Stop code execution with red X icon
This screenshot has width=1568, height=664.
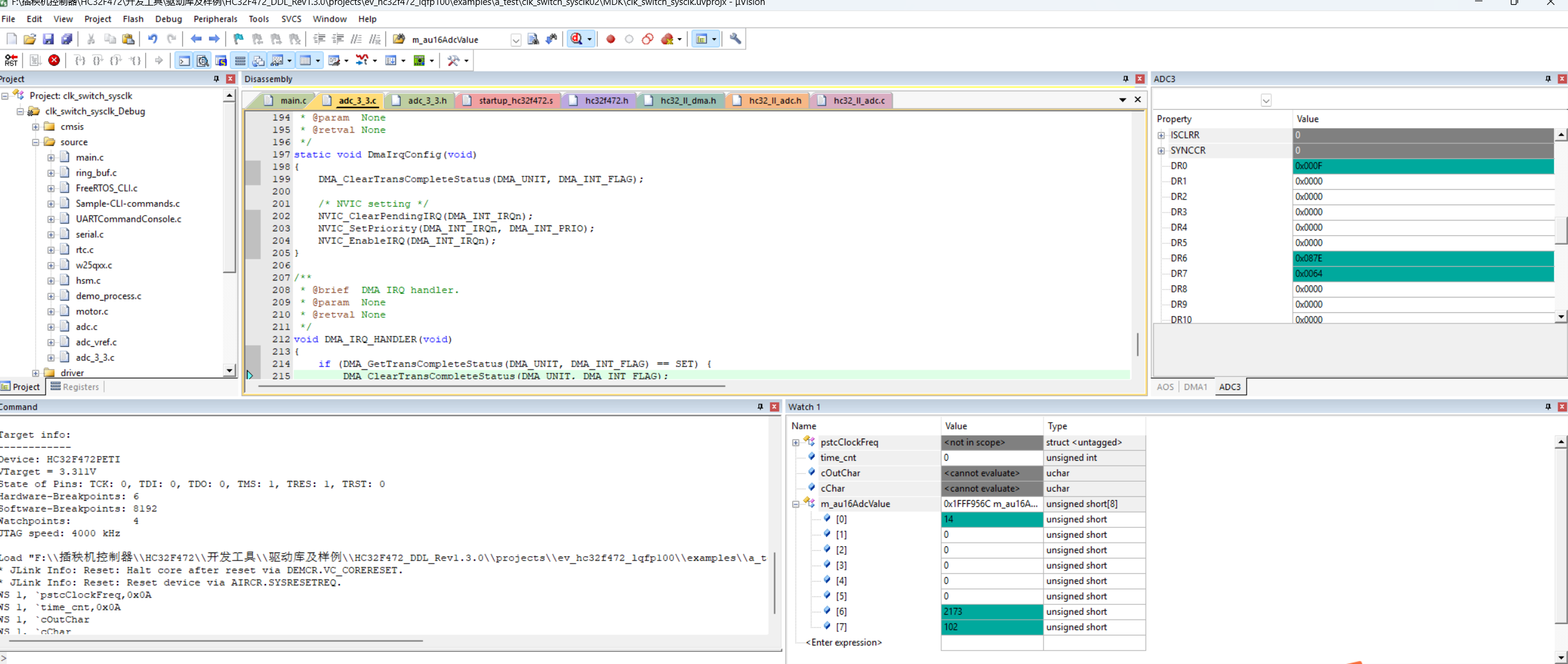54,60
